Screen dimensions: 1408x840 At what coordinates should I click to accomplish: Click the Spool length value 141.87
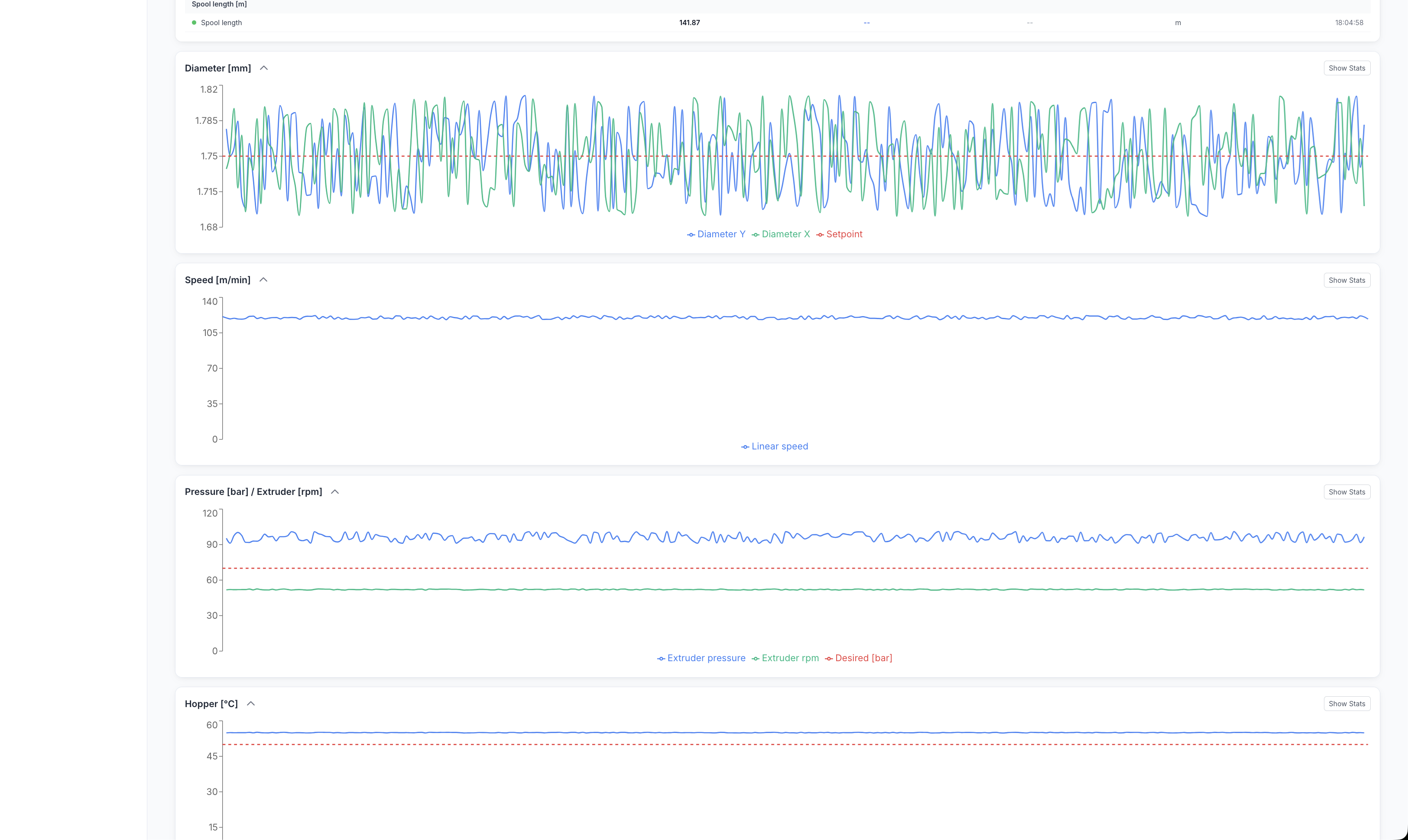tap(689, 23)
